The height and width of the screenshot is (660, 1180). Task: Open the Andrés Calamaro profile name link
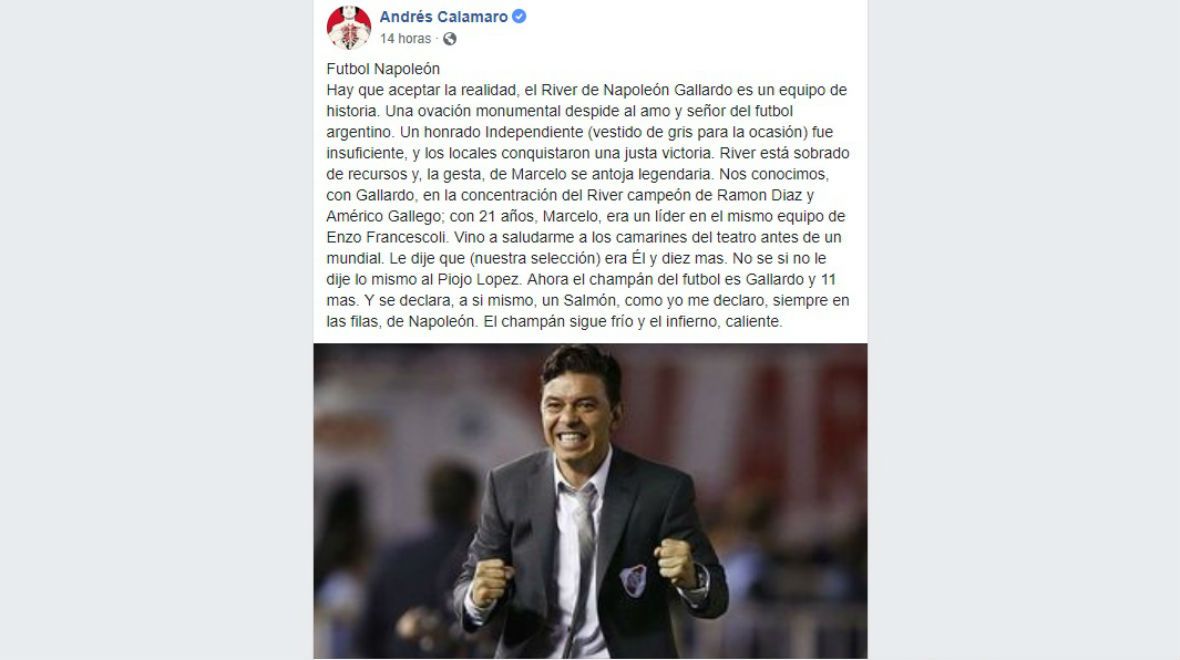pyautogui.click(x=443, y=17)
